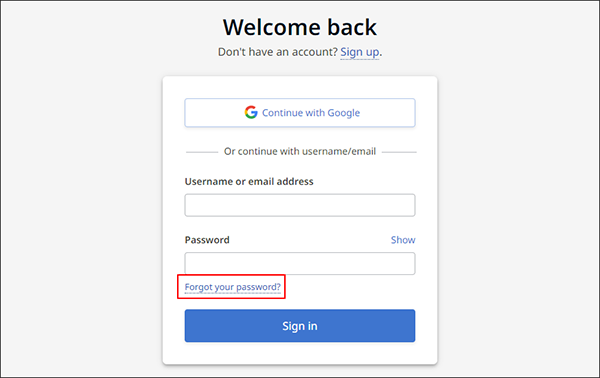
Task: Click the Or continue with username/email text
Action: click(x=300, y=152)
